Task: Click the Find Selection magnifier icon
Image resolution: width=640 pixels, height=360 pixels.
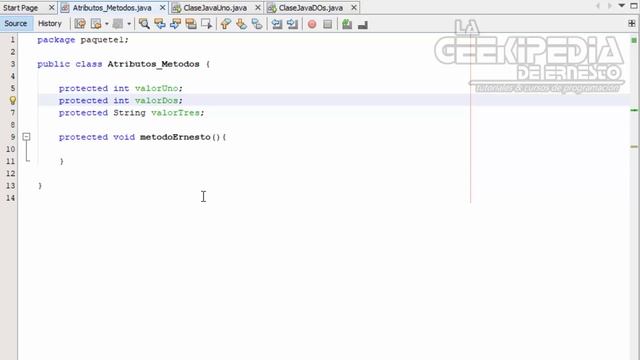Action: click(144, 24)
